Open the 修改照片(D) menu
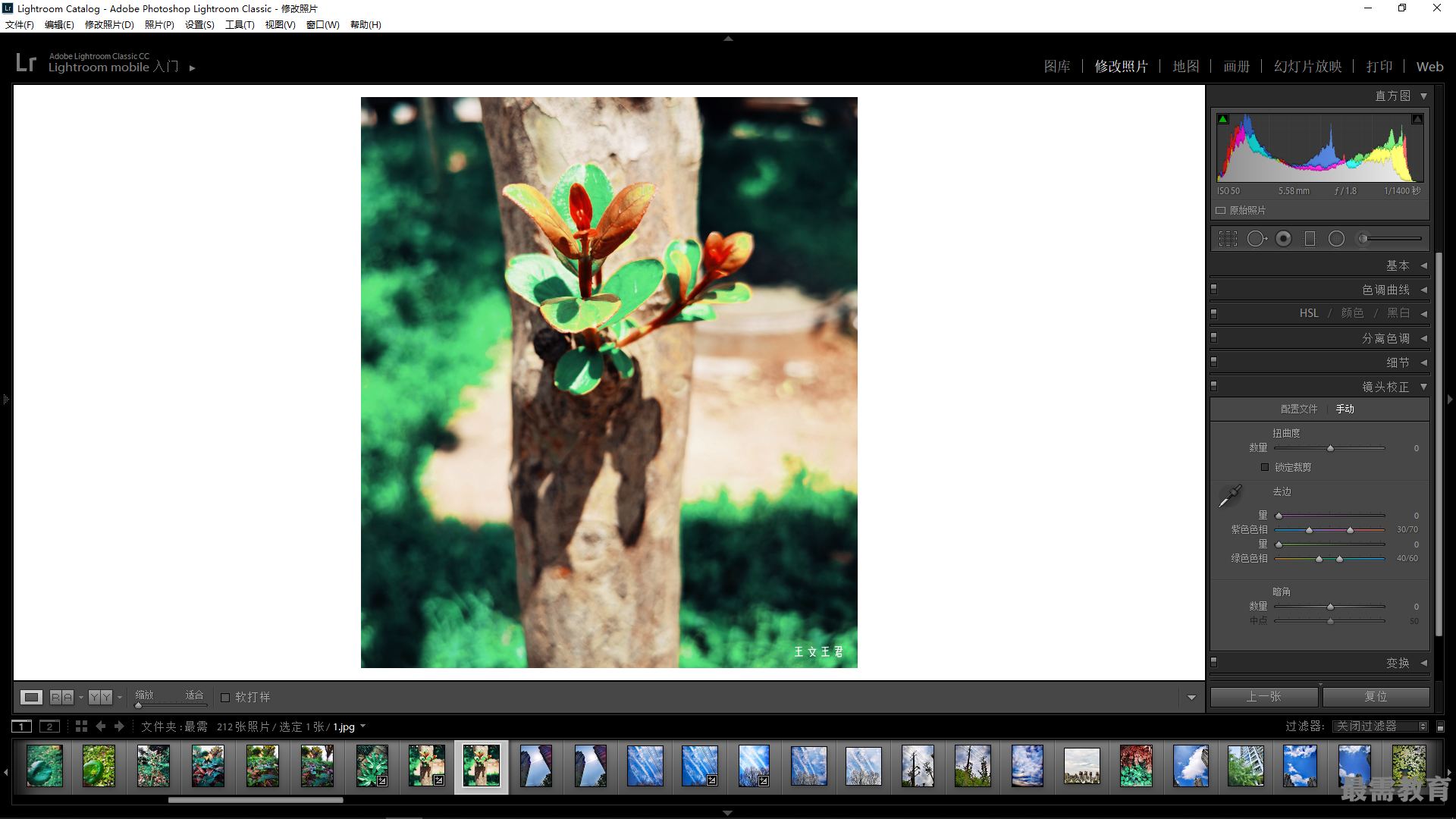The height and width of the screenshot is (819, 1456). click(x=109, y=25)
